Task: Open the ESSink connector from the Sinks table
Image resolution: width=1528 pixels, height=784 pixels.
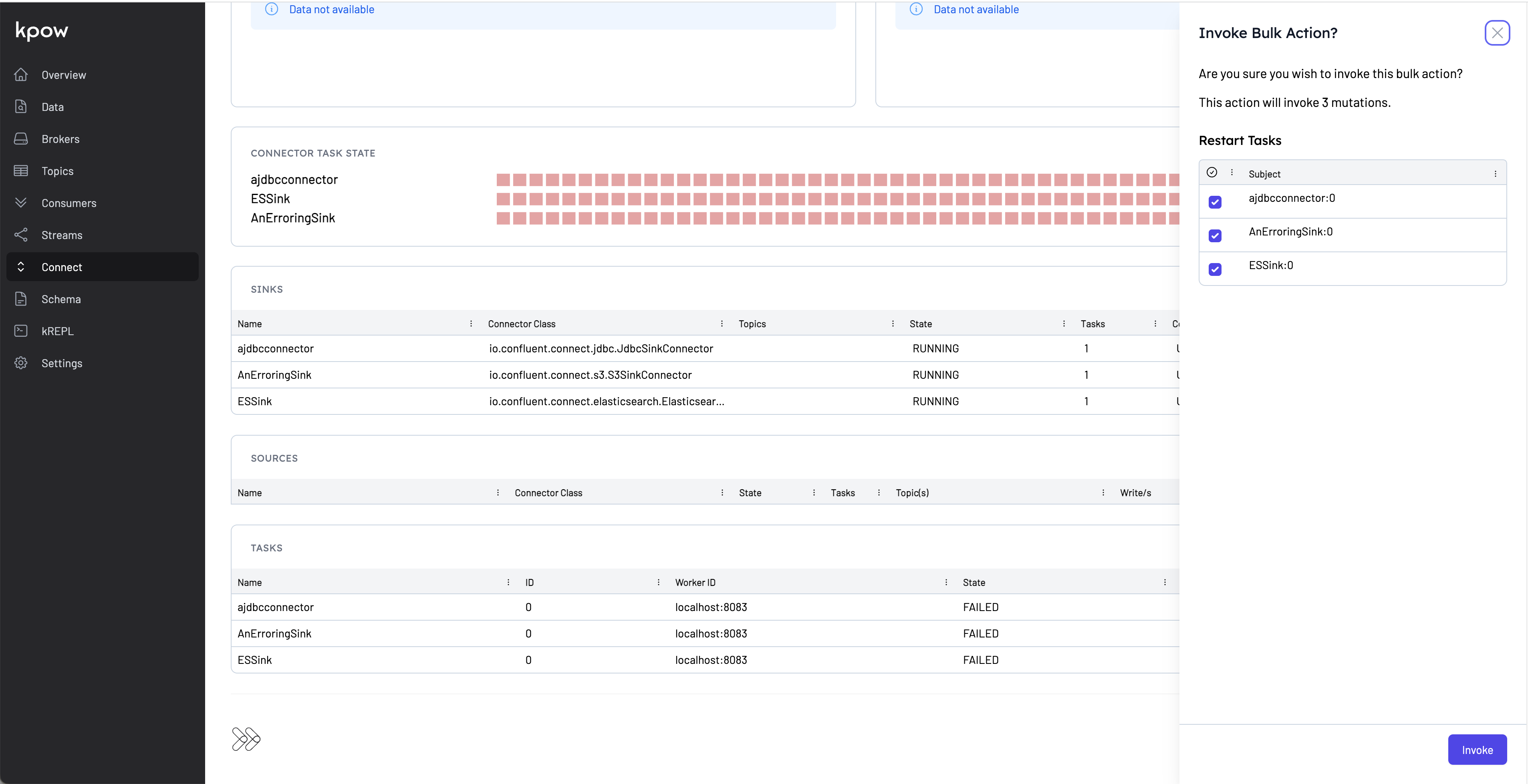Action: point(254,401)
